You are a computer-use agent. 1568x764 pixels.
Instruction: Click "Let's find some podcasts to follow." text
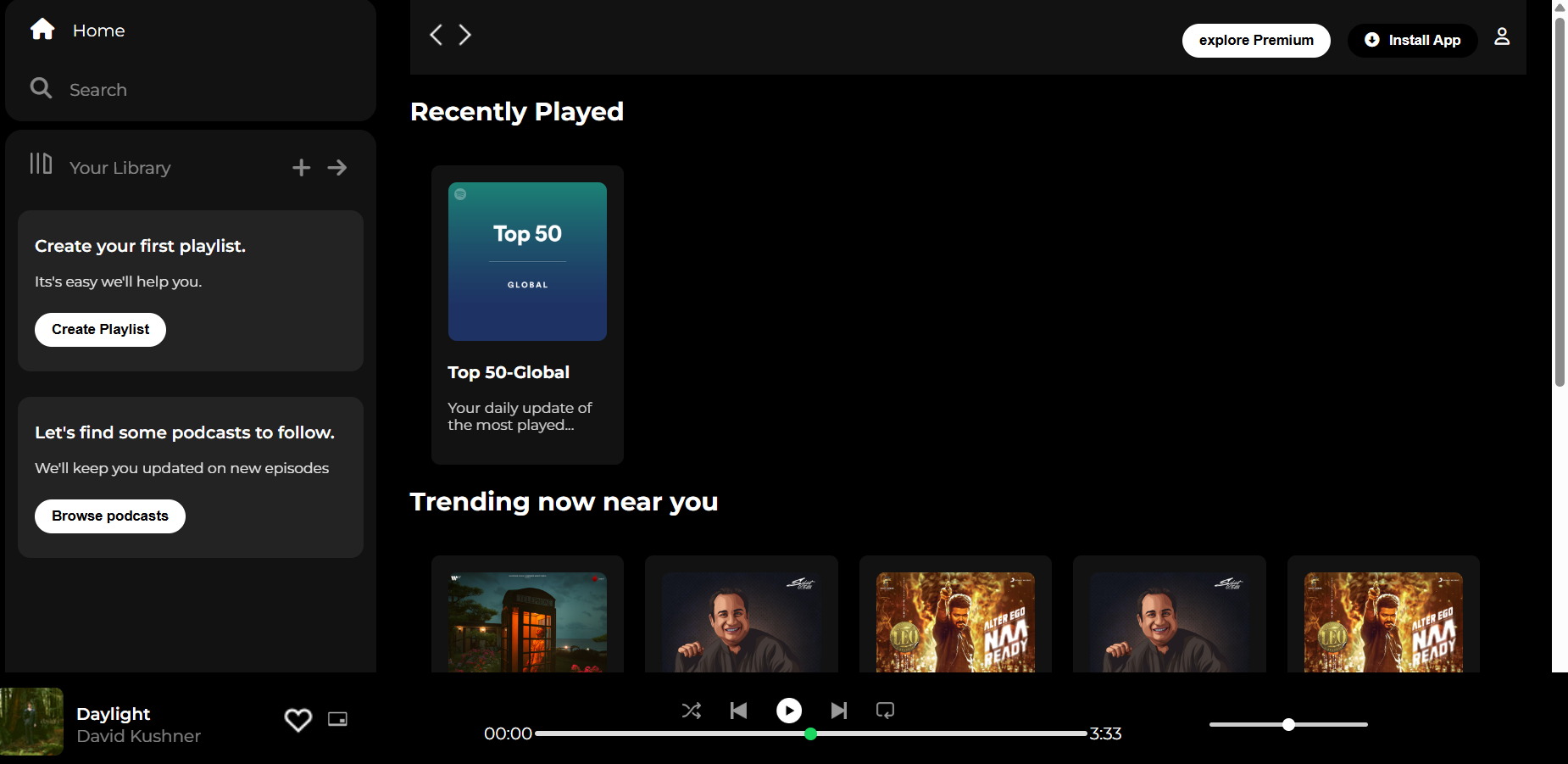[x=185, y=432]
